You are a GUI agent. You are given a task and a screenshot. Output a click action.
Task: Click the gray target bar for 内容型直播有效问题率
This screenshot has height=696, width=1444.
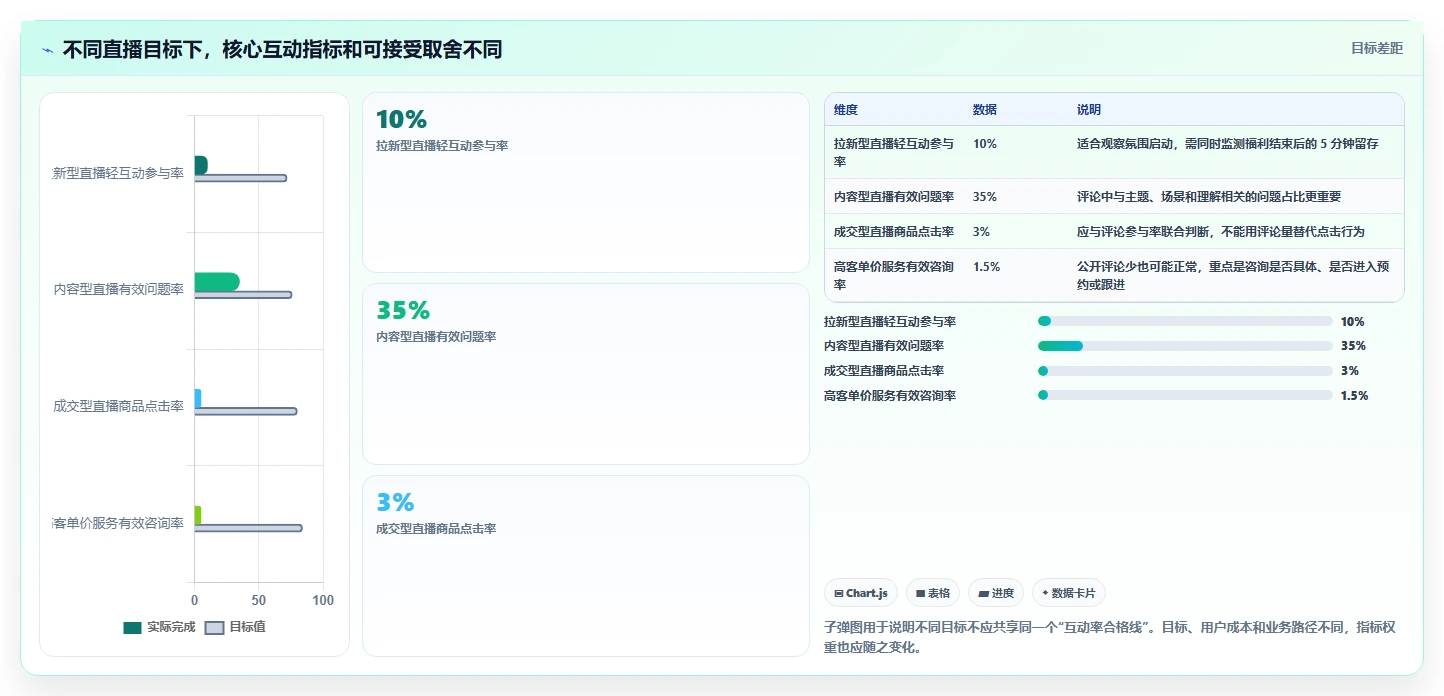tap(243, 295)
